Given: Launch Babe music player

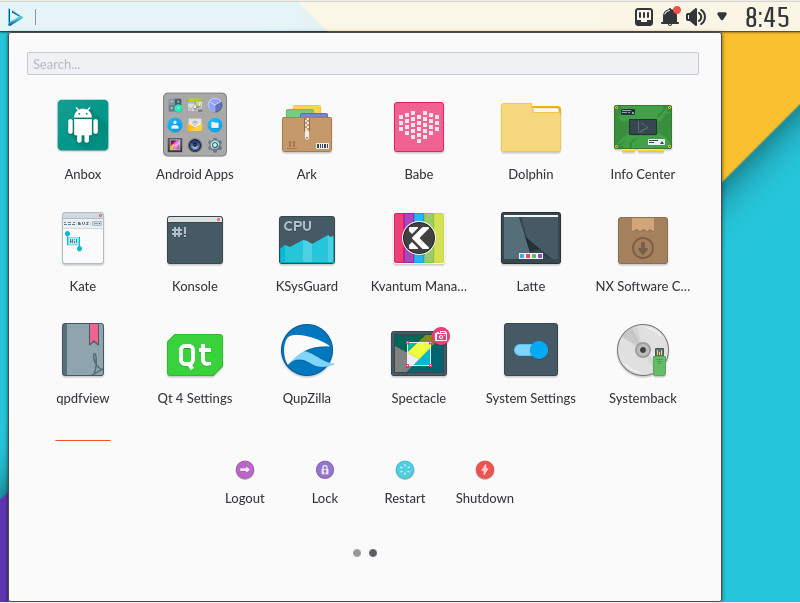Looking at the screenshot, I should click(419, 126).
